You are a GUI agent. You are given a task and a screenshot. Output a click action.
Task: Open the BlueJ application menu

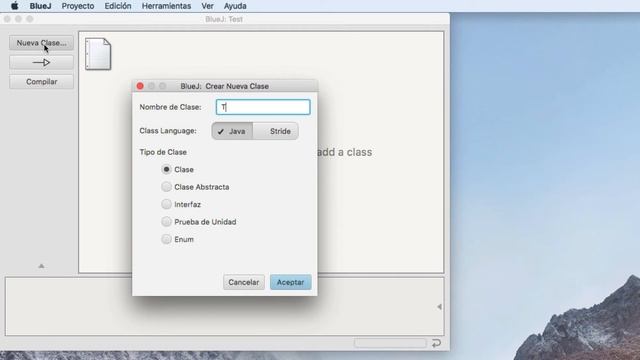point(40,6)
